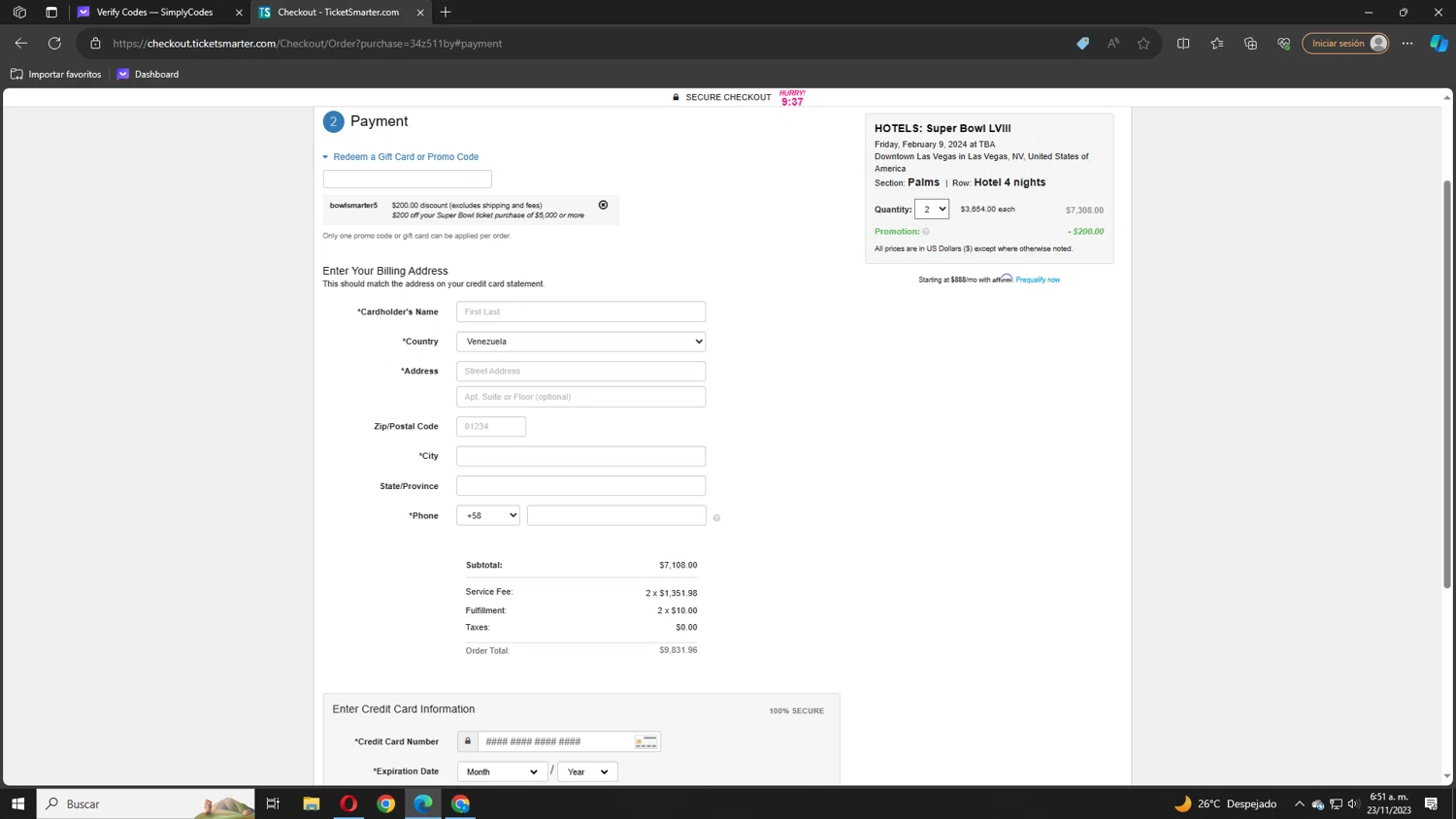Image resolution: width=1456 pixels, height=819 pixels.
Task: Close the Verify Codes — SimplyCodes tab
Action: pos(239,13)
